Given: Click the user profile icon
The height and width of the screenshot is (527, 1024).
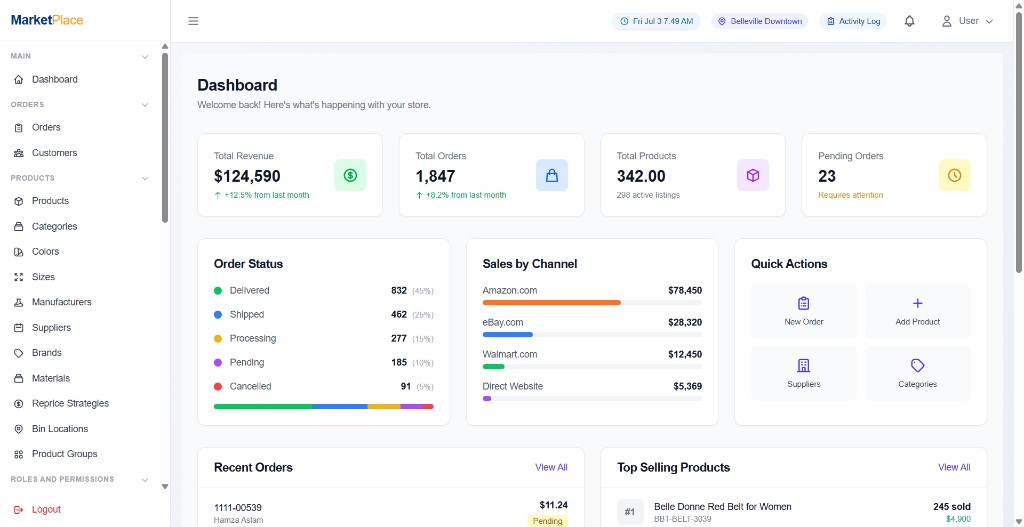Looking at the screenshot, I should (x=946, y=21).
